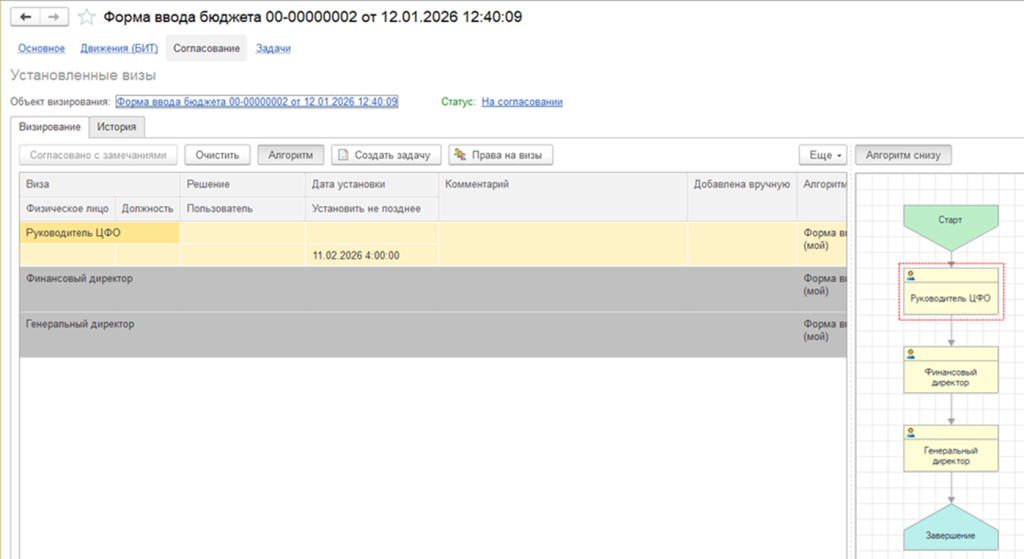The height and width of the screenshot is (559, 1024).
Task: Open the Еще dropdown menu
Action: pyautogui.click(x=824, y=155)
